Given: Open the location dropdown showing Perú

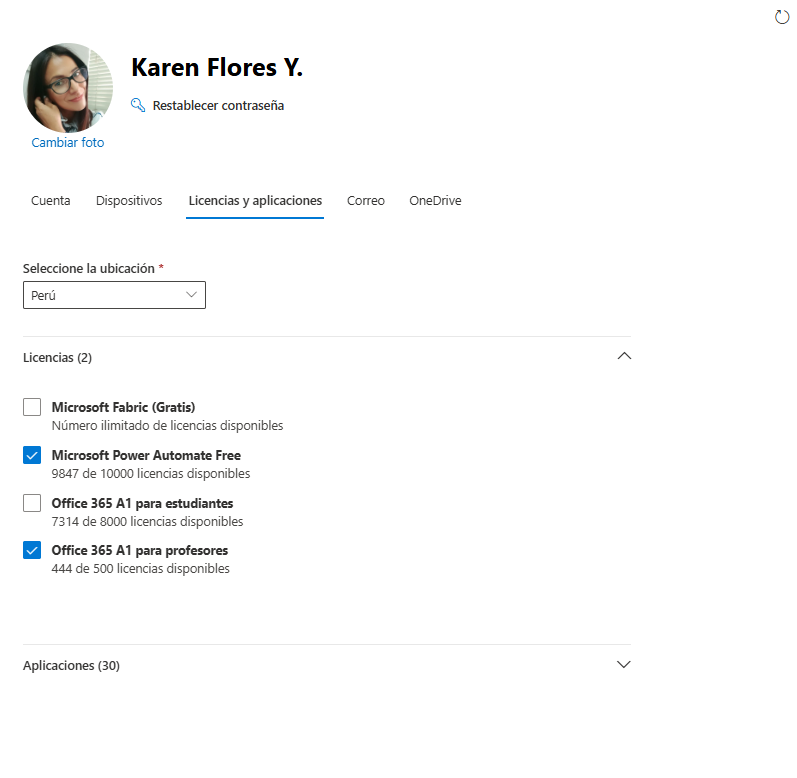Looking at the screenshot, I should click(114, 295).
